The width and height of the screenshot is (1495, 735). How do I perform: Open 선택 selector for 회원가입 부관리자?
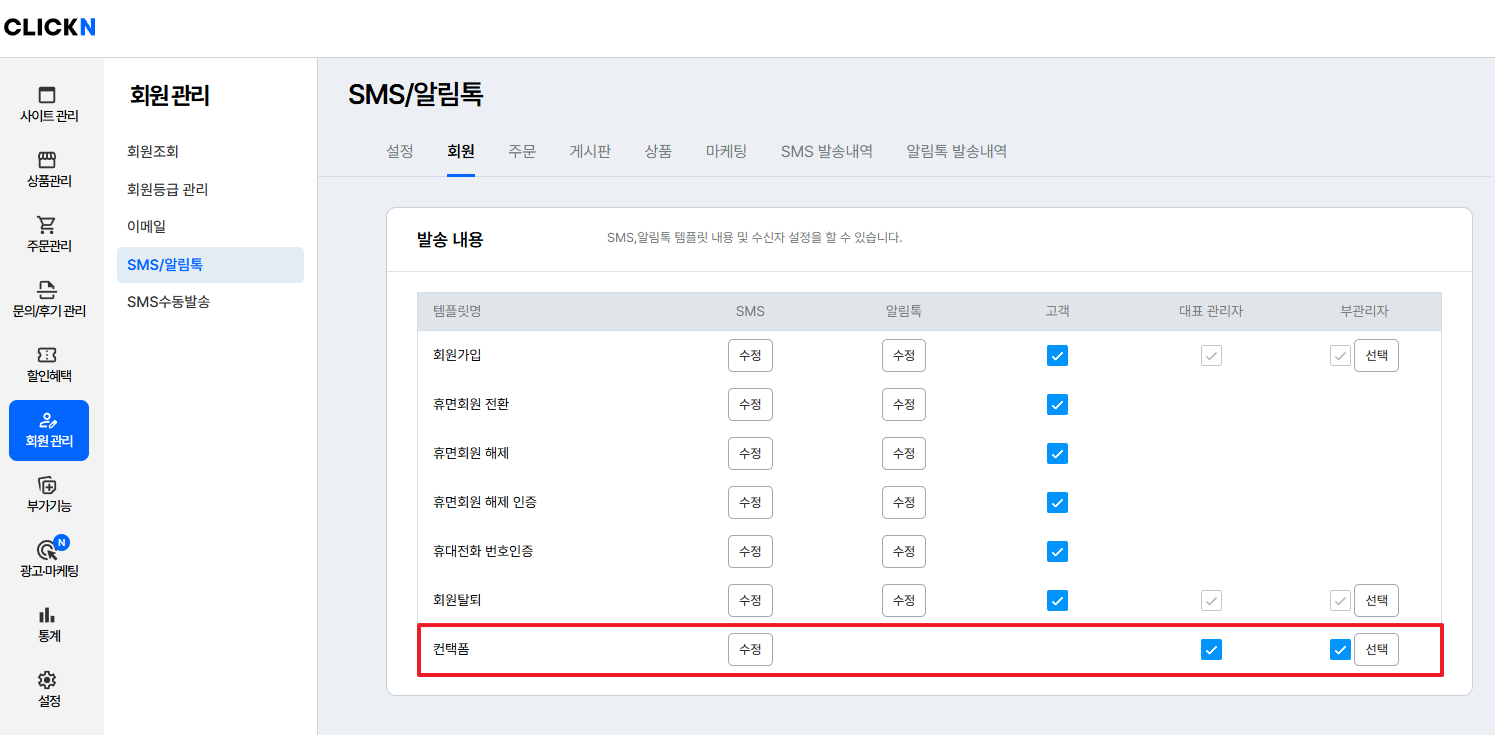pos(1376,355)
